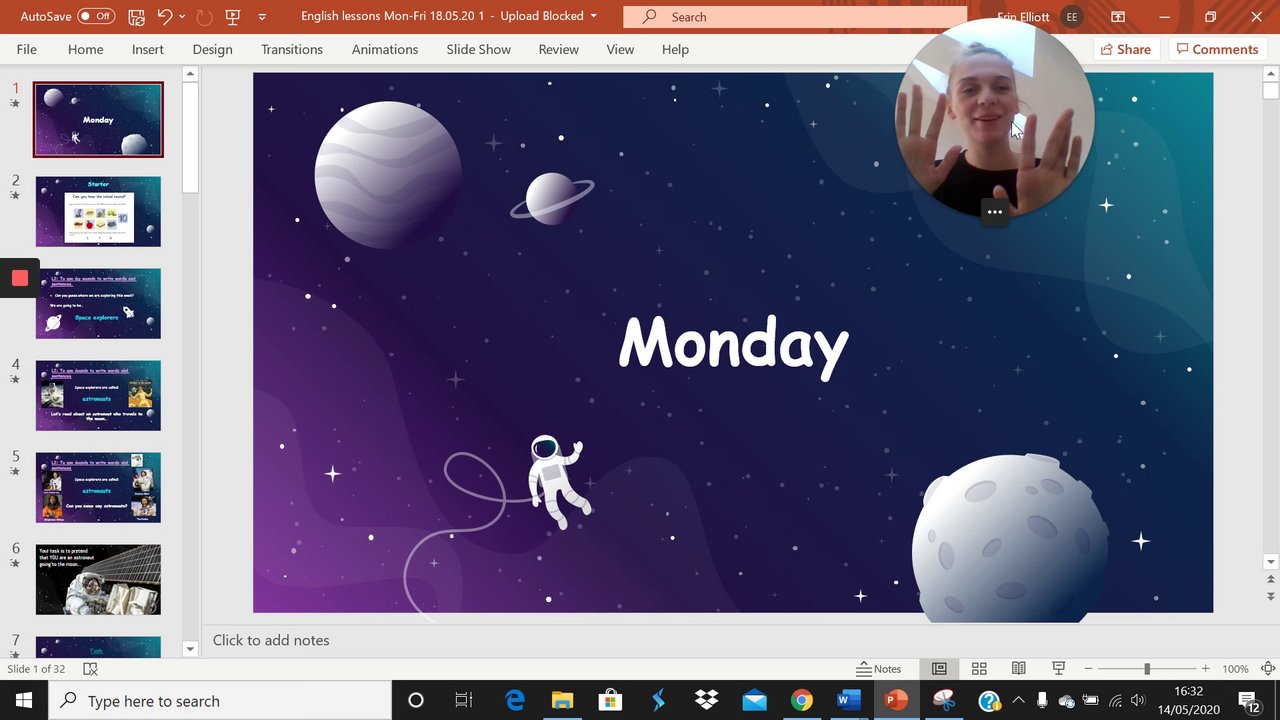The width and height of the screenshot is (1280, 720).
Task: Toggle the Notes pane button
Action: click(879, 669)
